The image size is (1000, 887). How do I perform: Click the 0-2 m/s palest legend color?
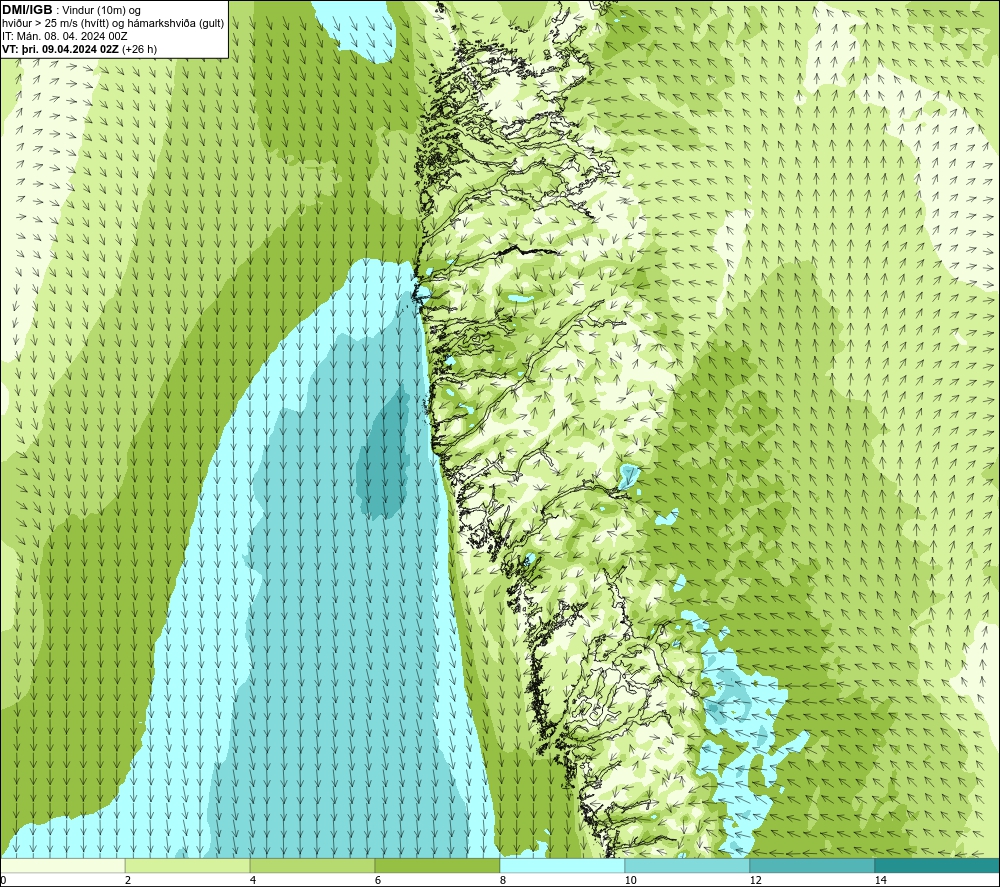(x=62, y=866)
